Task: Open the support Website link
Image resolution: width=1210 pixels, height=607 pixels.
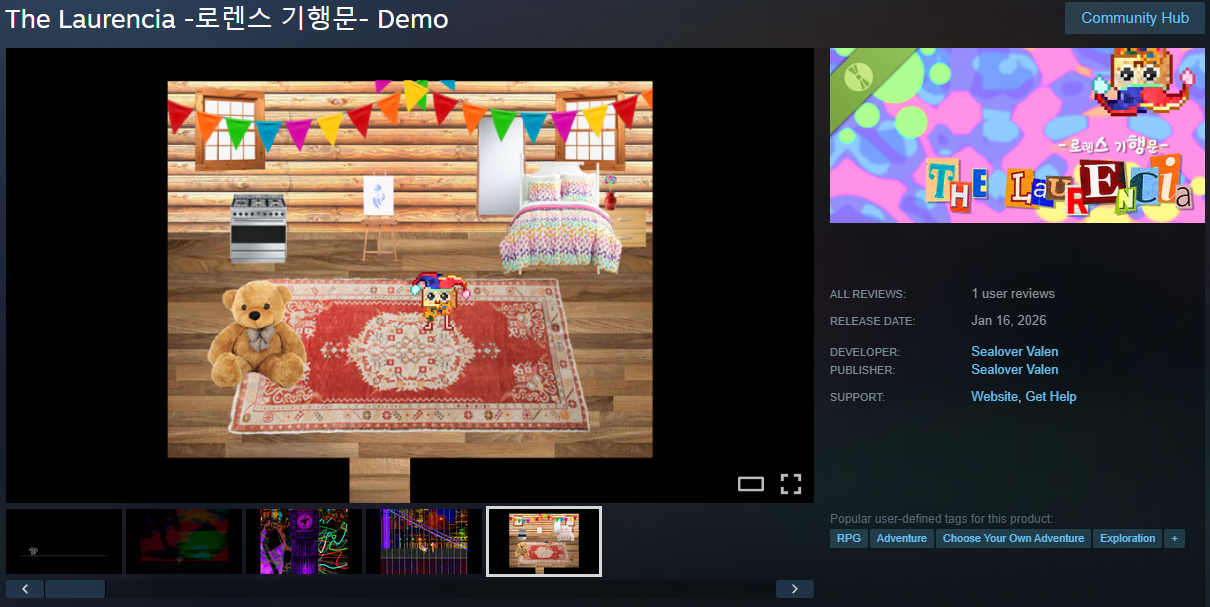Action: (994, 397)
